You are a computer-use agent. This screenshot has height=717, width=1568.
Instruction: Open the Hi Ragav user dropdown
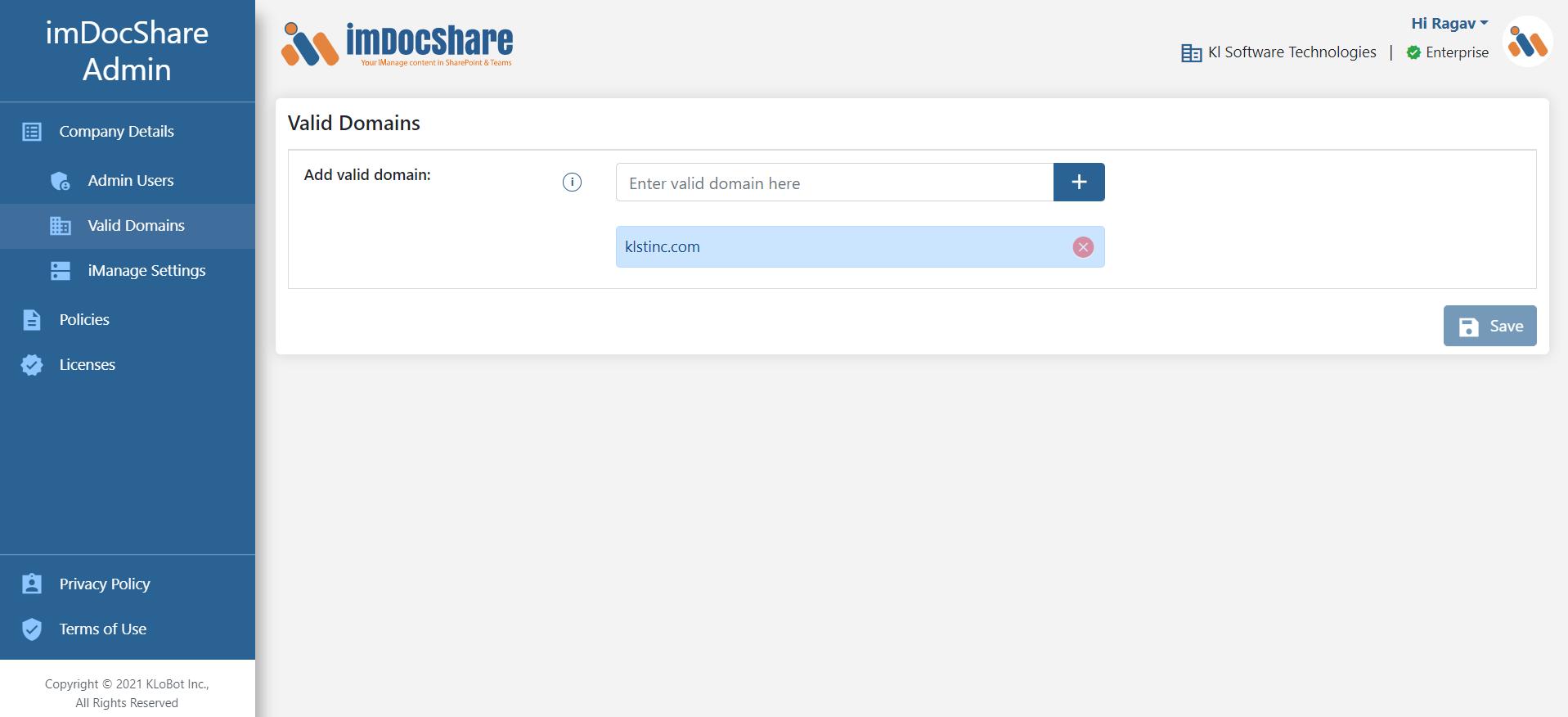(x=1449, y=24)
